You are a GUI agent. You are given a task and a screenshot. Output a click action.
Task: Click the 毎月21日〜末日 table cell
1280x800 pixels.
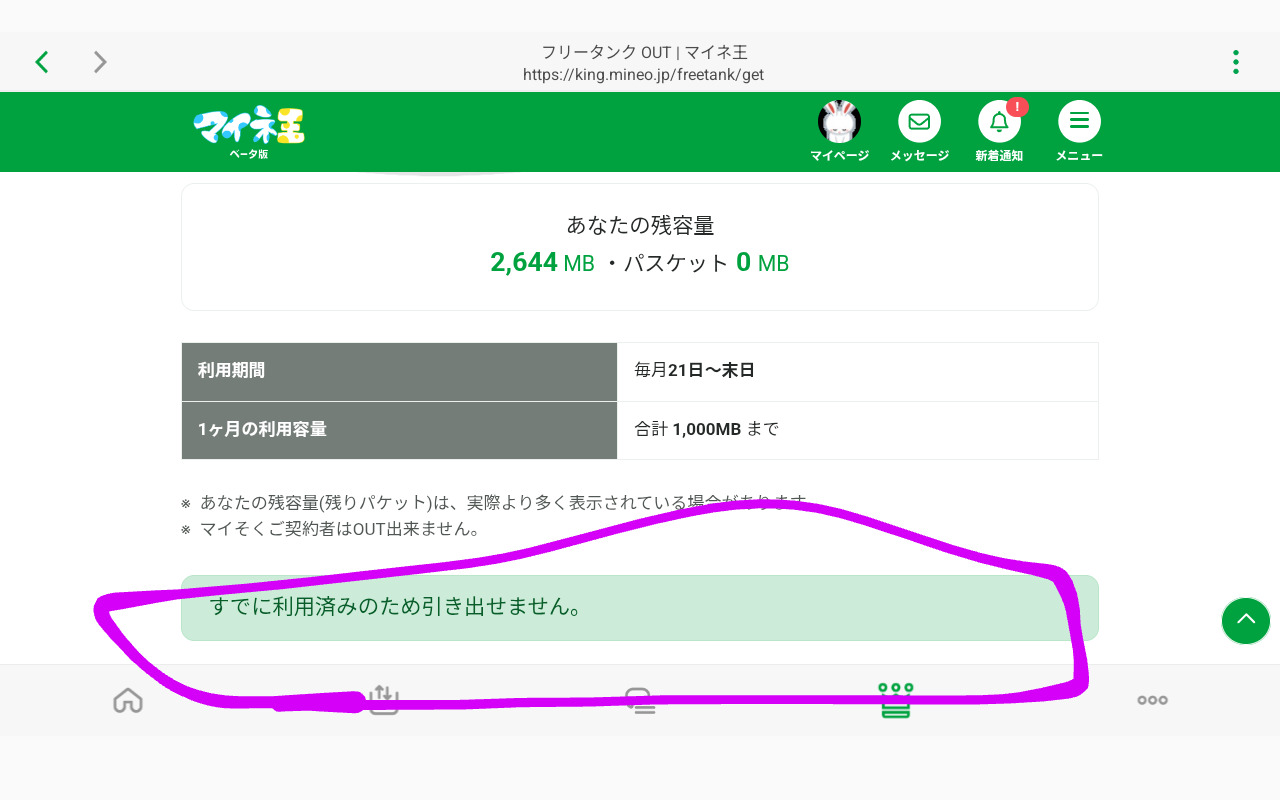coord(858,371)
